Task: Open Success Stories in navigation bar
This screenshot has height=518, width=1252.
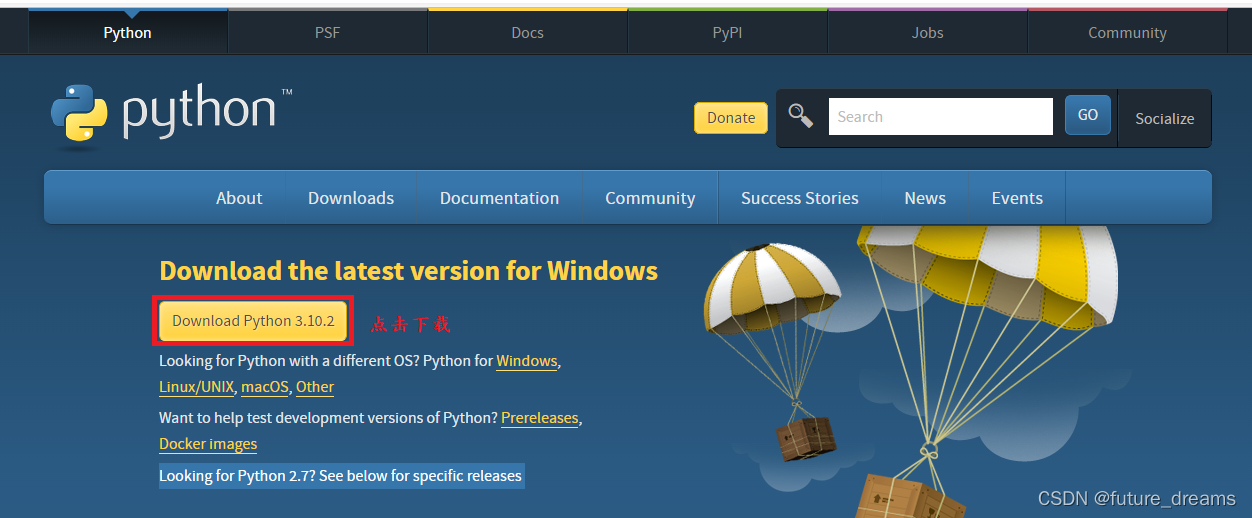Action: point(799,198)
